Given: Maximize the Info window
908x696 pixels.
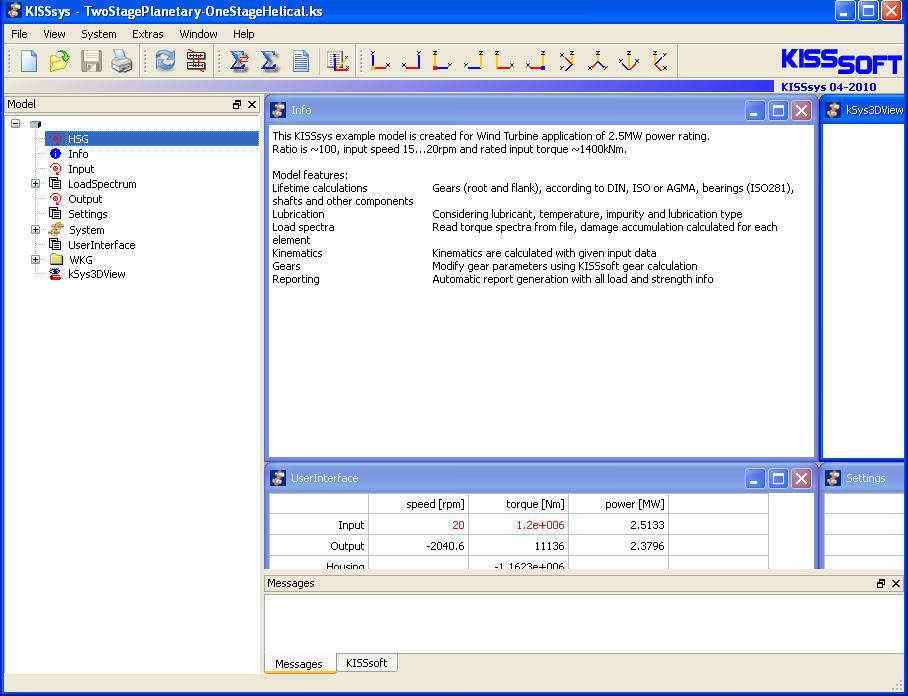Looking at the screenshot, I should point(778,111).
